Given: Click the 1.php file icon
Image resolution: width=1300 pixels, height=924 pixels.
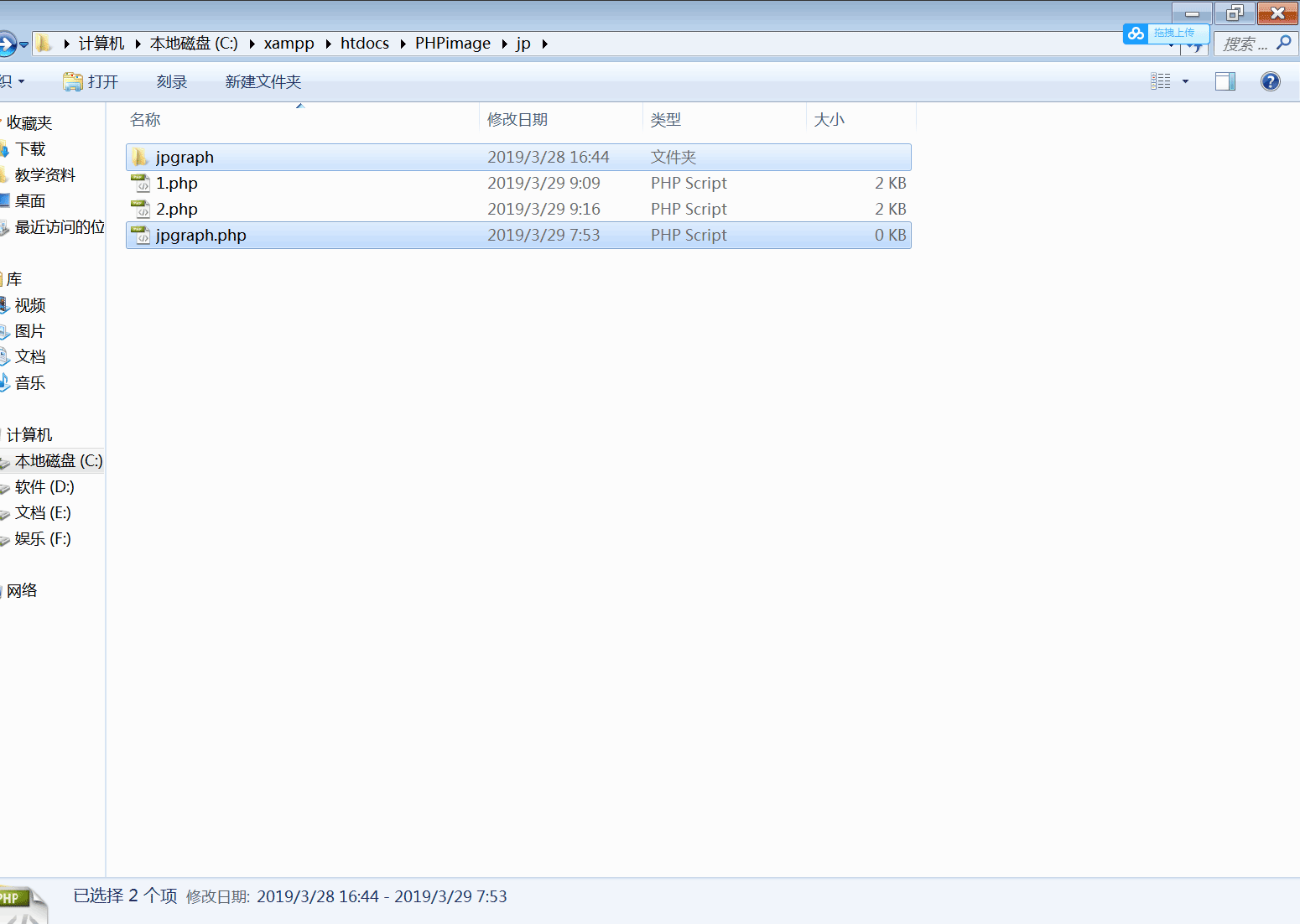Looking at the screenshot, I should (140, 184).
